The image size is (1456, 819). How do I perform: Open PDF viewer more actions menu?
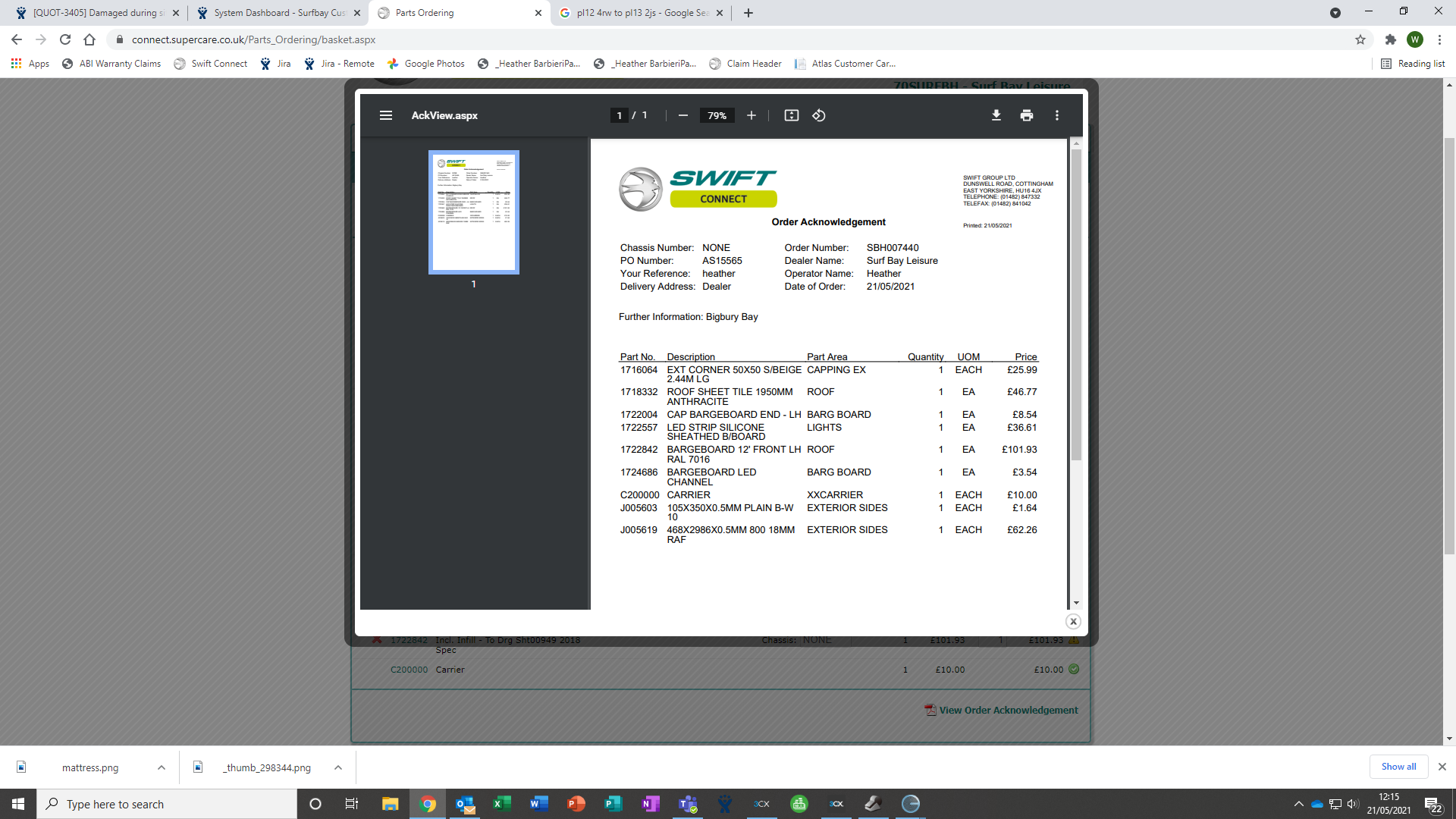point(1056,115)
